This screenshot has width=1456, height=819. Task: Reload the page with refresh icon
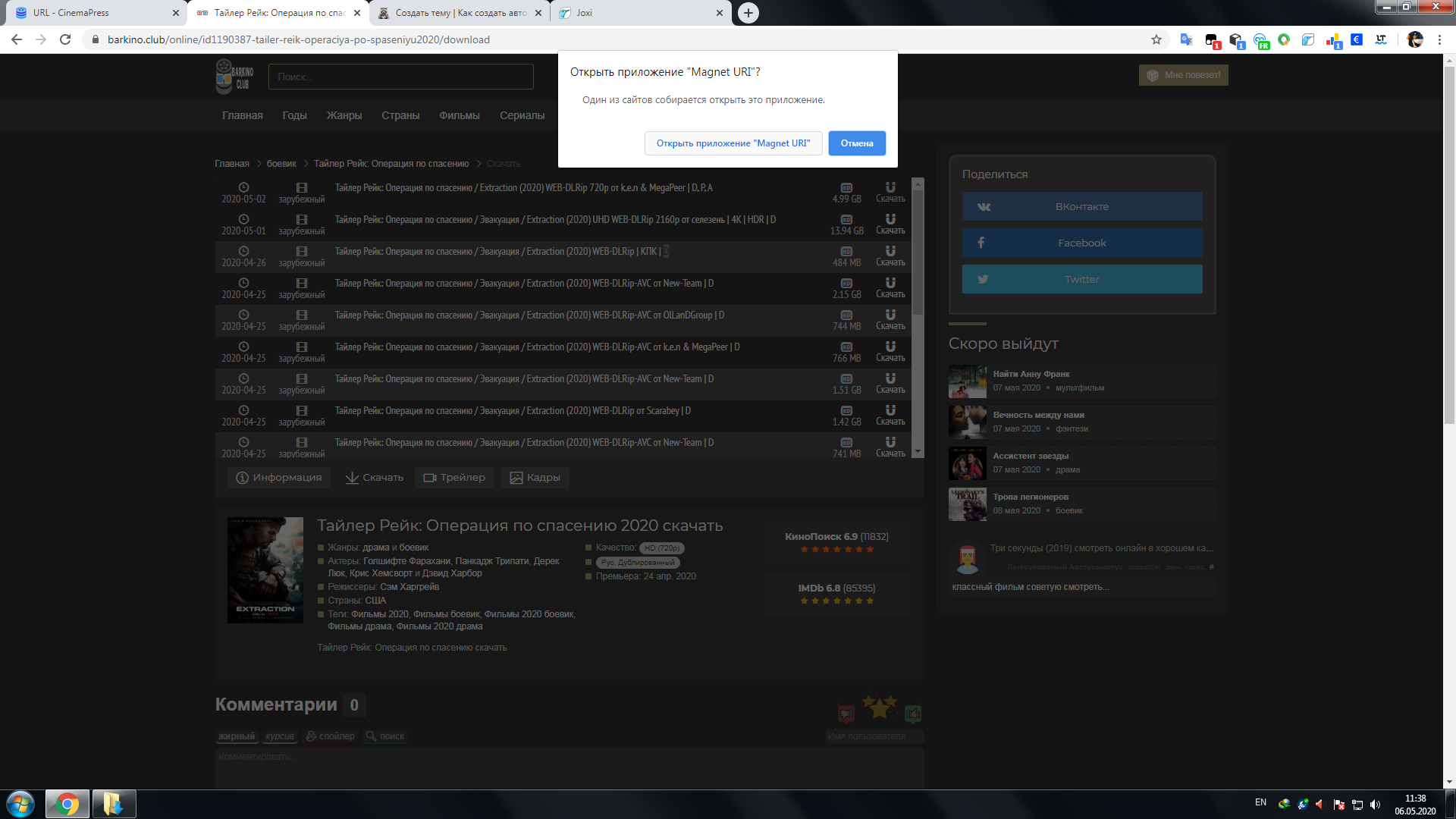(65, 39)
